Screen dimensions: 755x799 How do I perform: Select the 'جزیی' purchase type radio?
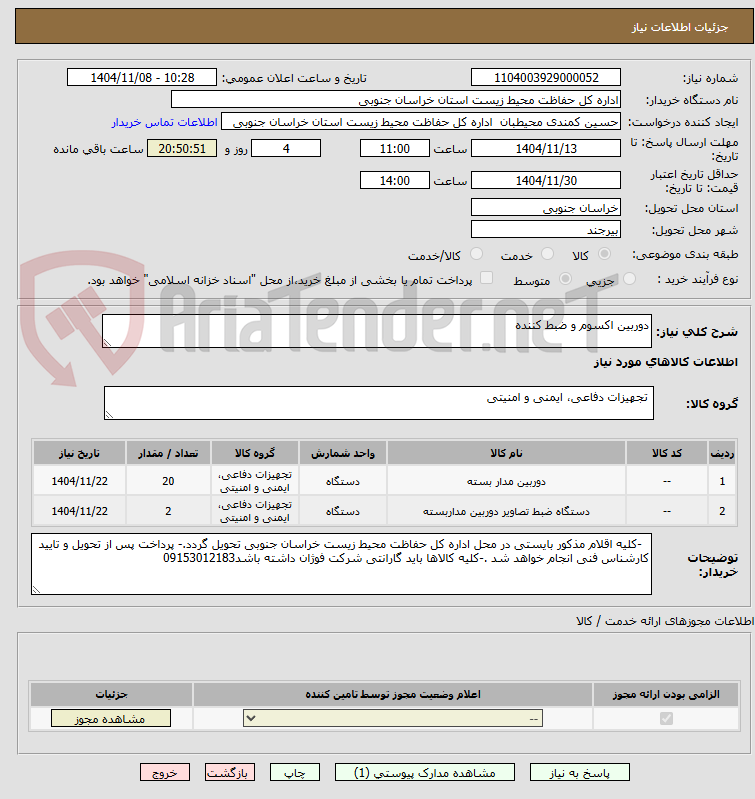(x=629, y=279)
